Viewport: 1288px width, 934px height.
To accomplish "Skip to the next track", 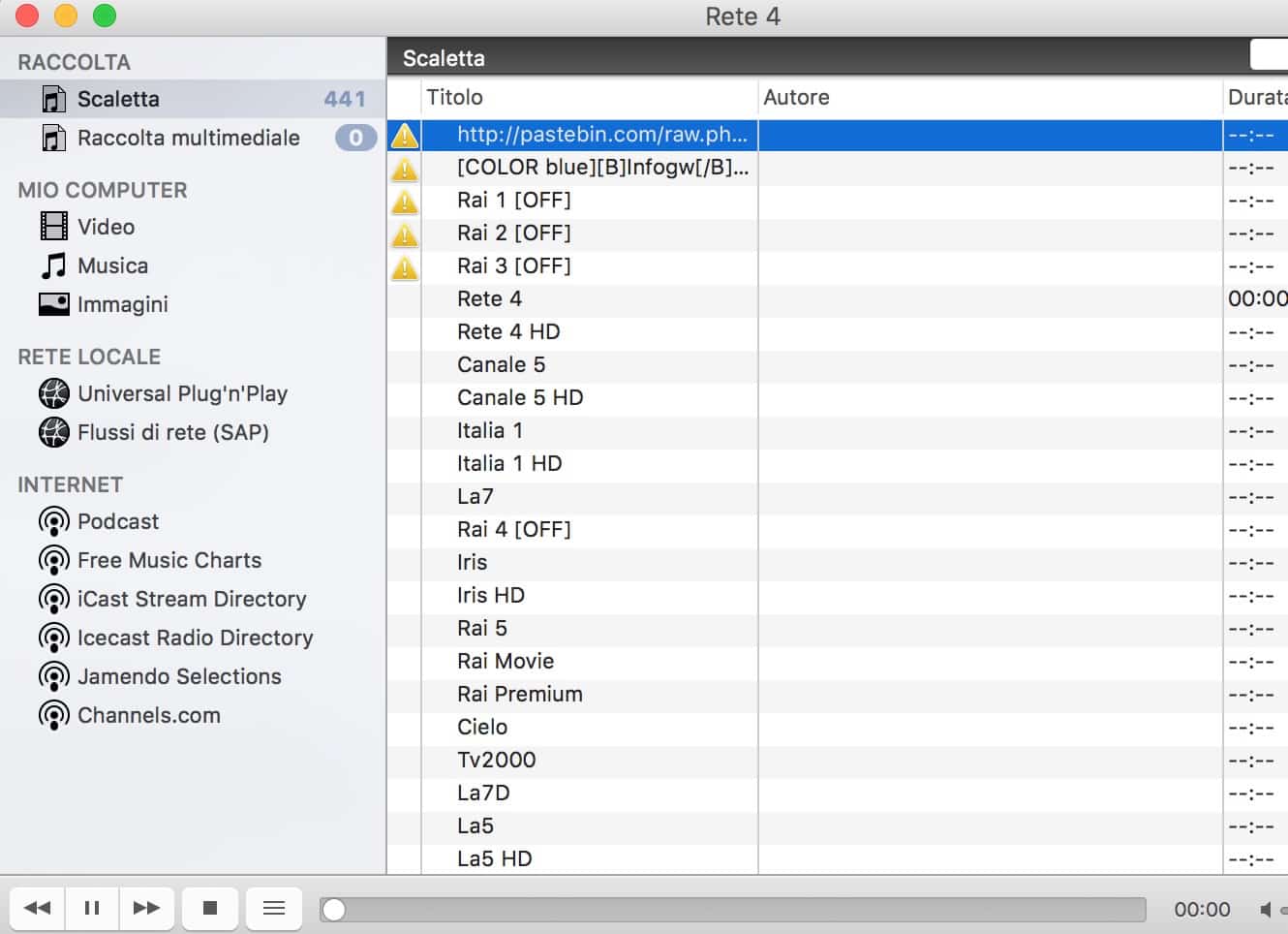I will 146,908.
